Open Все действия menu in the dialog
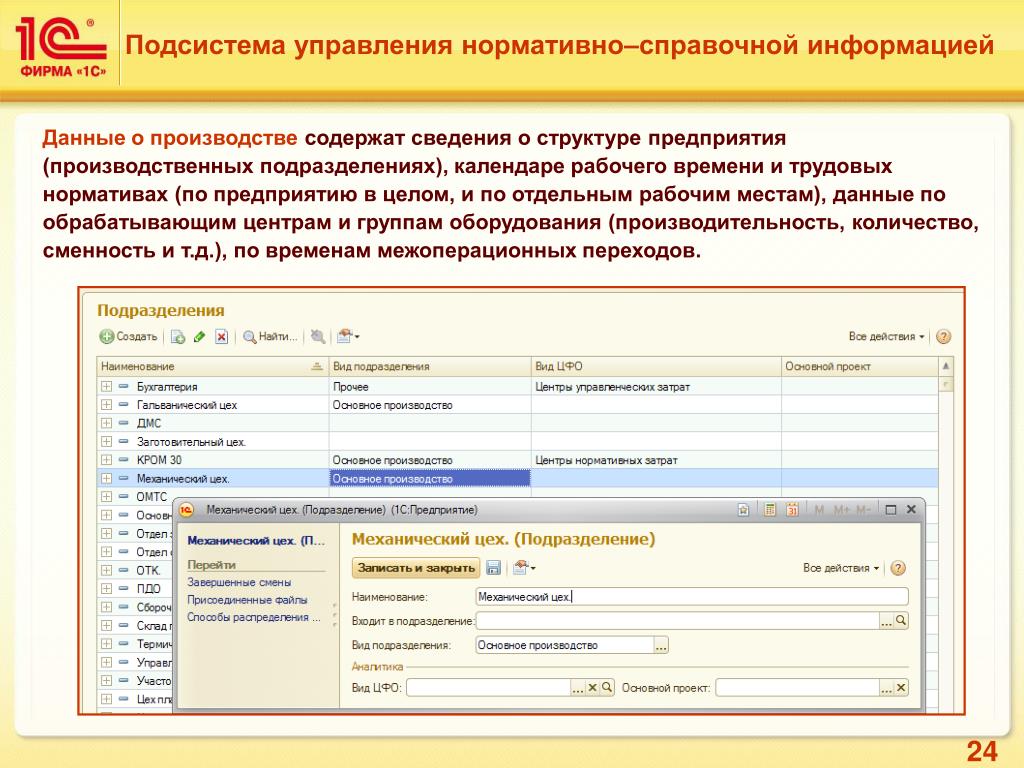The image size is (1024, 768). (x=841, y=568)
